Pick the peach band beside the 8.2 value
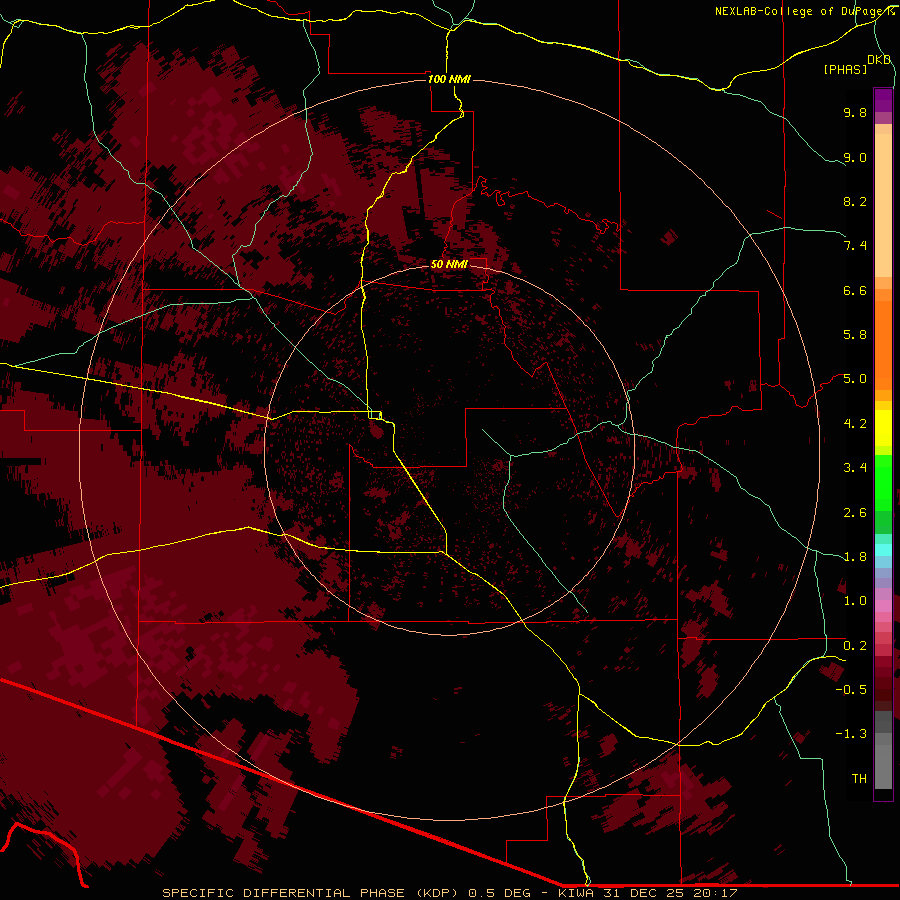900x900 pixels. click(x=883, y=205)
